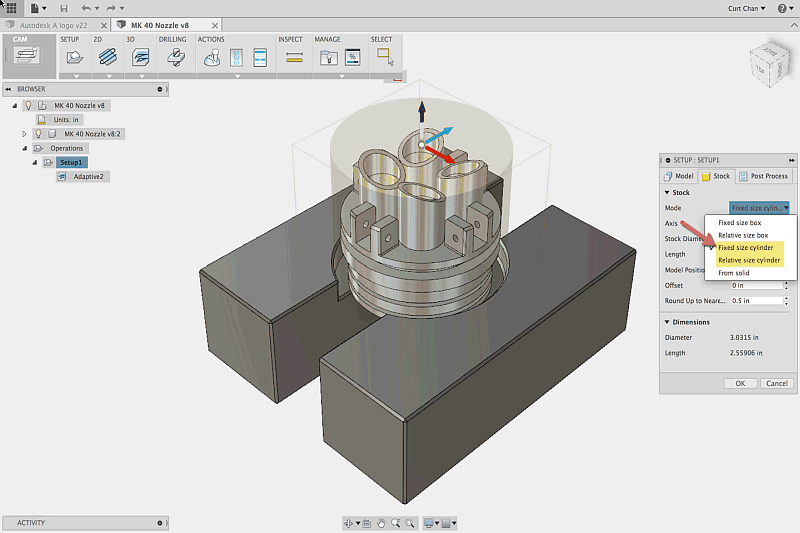This screenshot has width=800, height=533.
Task: Select the Adaptive2 operation in browser
Action: click(88, 177)
